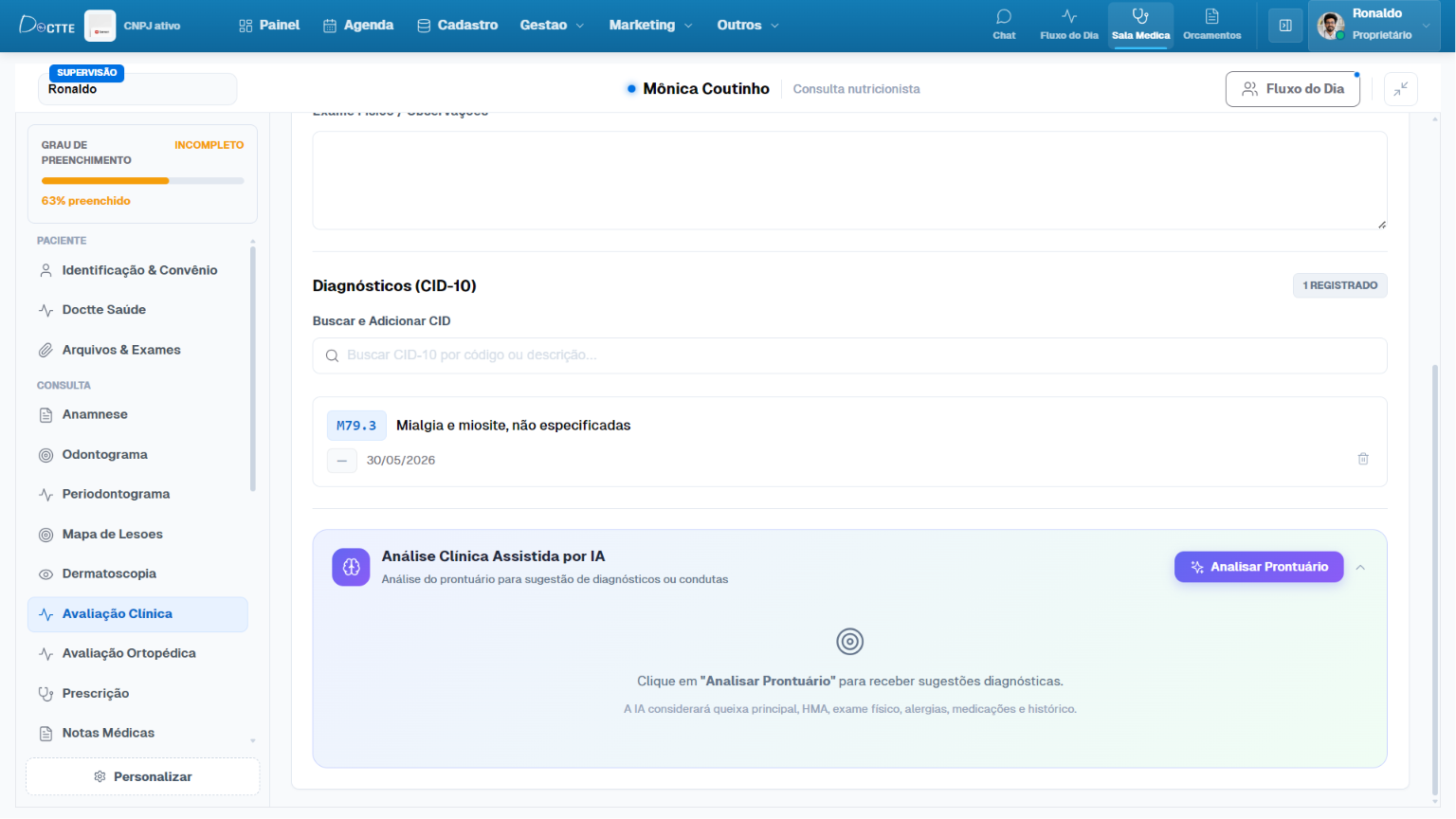Click the M79.3 CID code badge
1456x819 pixels.
click(x=356, y=426)
